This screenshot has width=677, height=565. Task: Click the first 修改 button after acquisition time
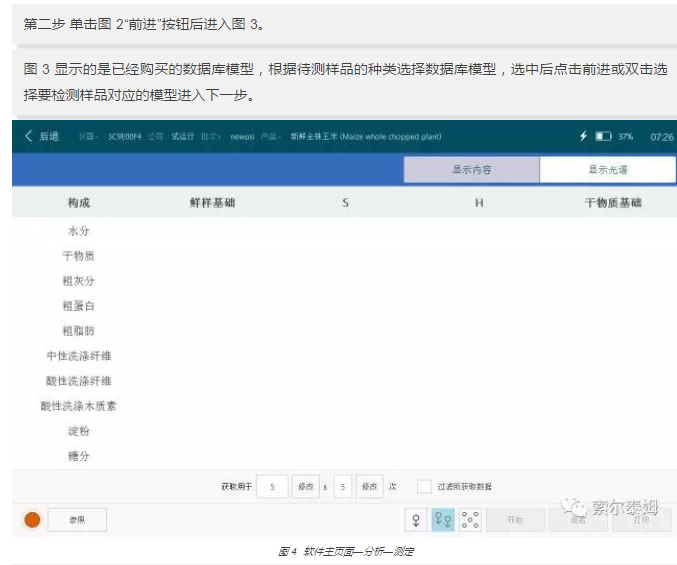click(306, 487)
